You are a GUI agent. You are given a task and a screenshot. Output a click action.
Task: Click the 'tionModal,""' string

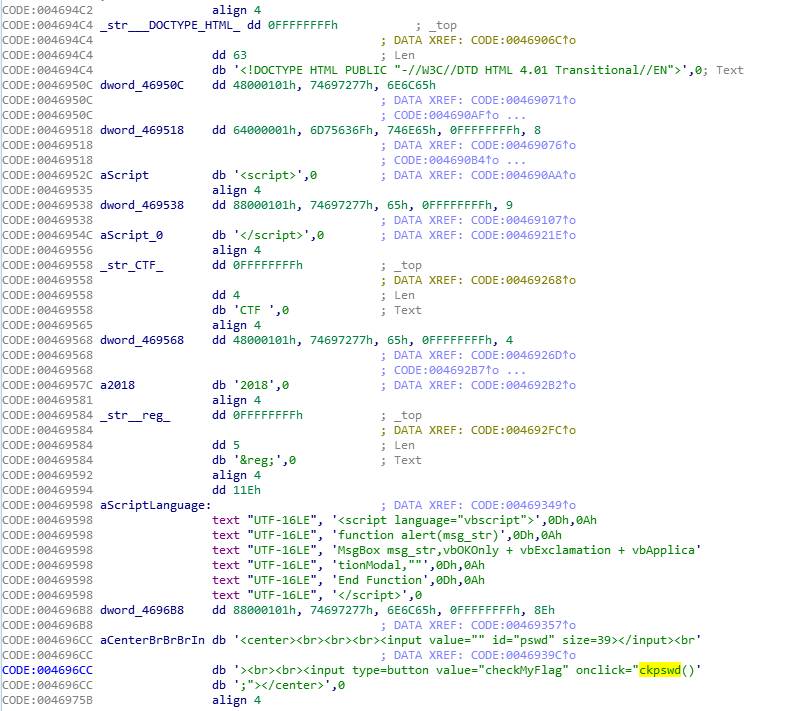pos(381,565)
